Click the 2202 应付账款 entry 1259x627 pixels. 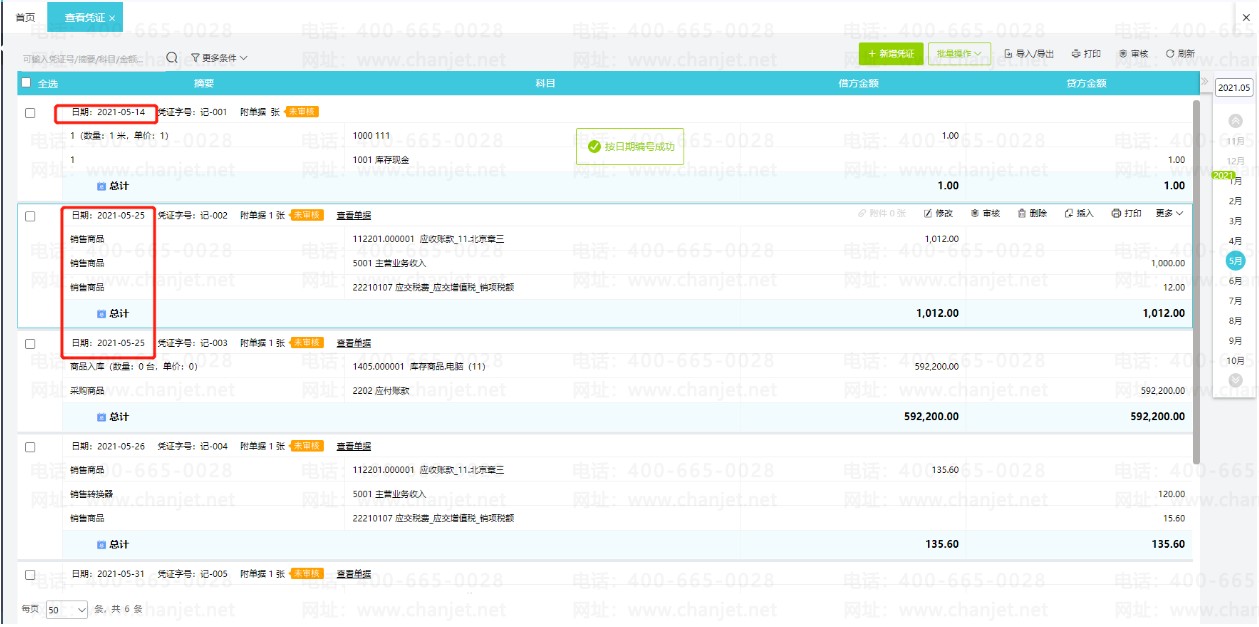[382, 390]
